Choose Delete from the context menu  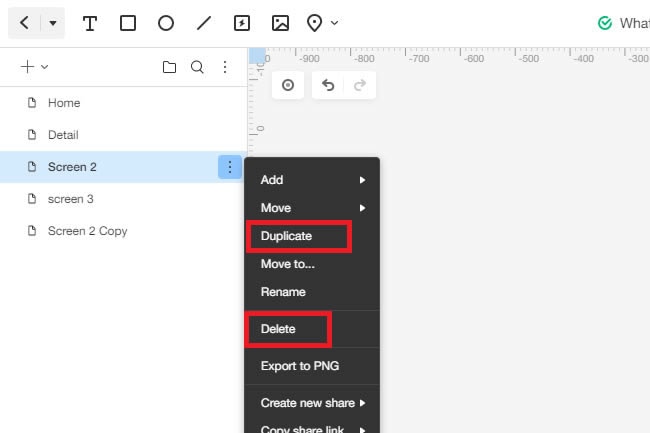point(312,329)
